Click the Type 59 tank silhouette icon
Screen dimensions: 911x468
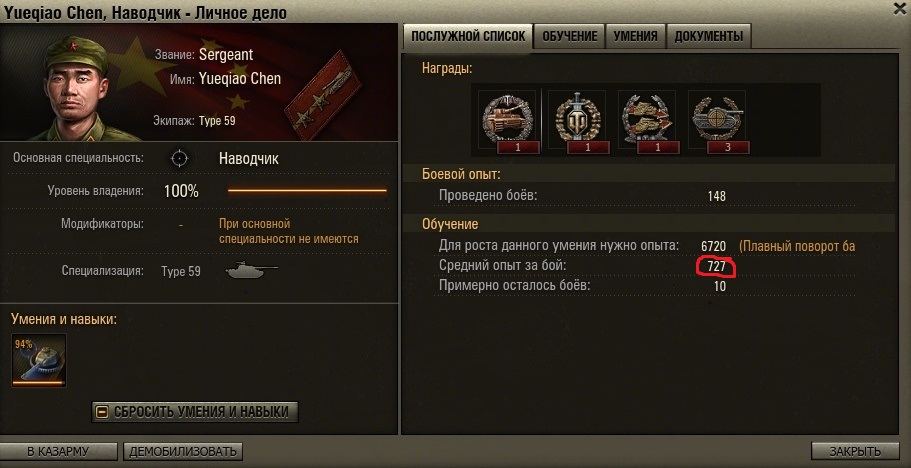pyautogui.click(x=251, y=270)
